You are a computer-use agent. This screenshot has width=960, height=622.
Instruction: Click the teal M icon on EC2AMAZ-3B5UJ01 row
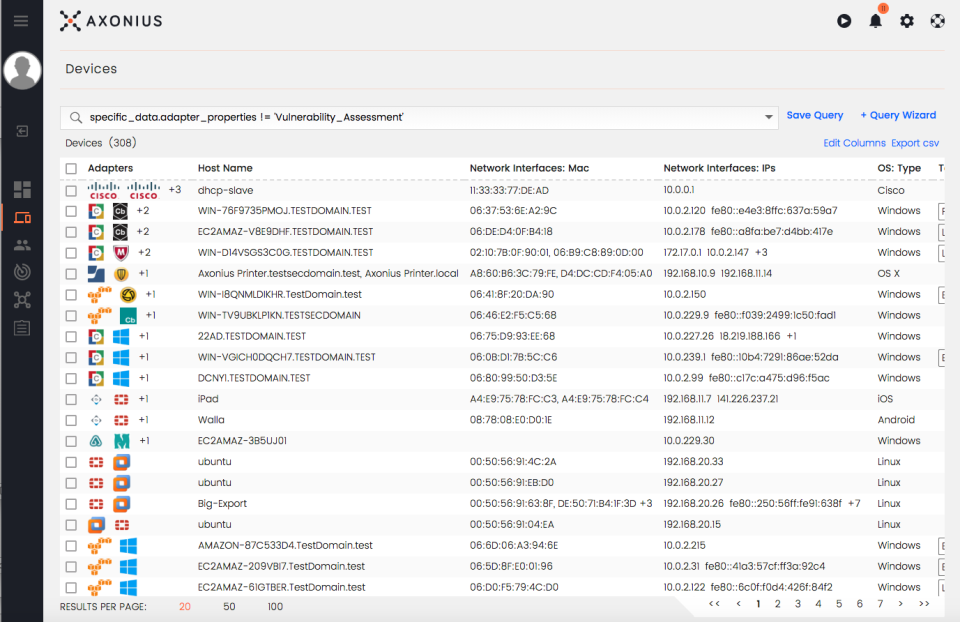(122, 441)
